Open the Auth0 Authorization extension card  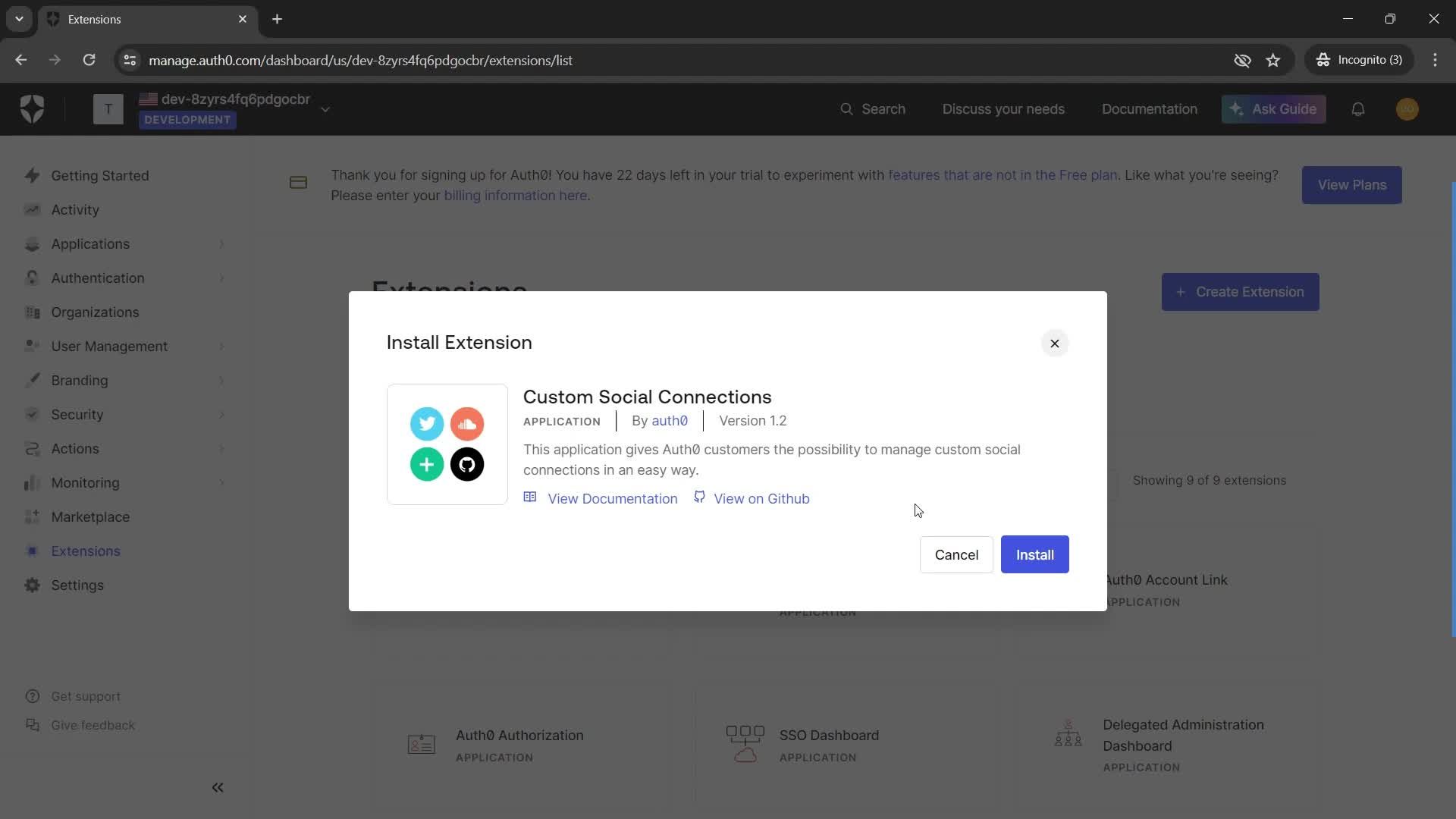click(519, 745)
